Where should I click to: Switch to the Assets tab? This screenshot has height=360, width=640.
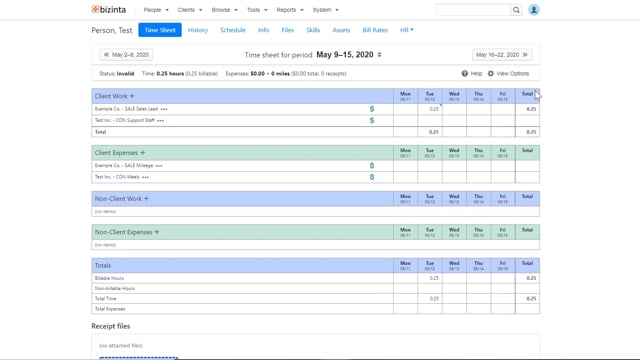(341, 30)
